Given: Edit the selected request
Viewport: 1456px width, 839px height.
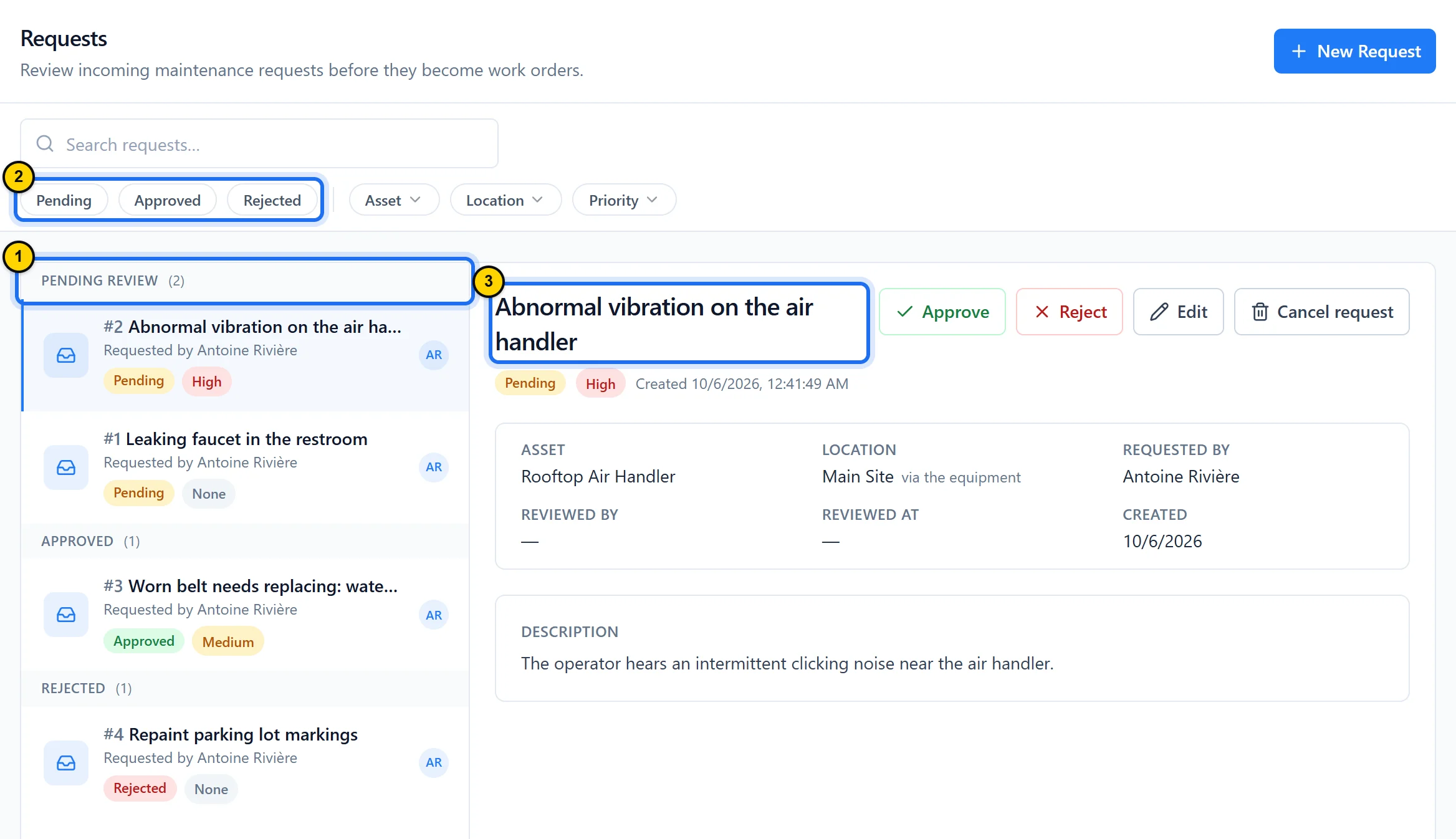Looking at the screenshot, I should point(1179,312).
